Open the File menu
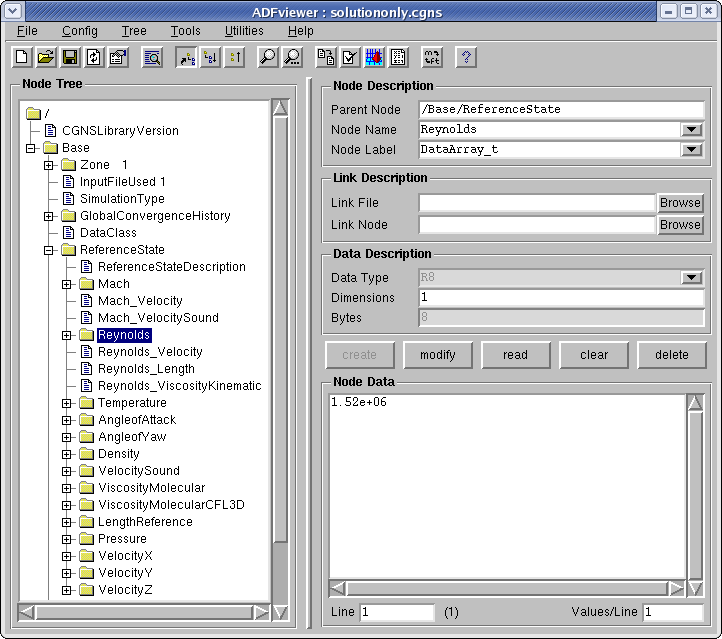Image resolution: width=722 pixels, height=639 pixels. (x=27, y=31)
